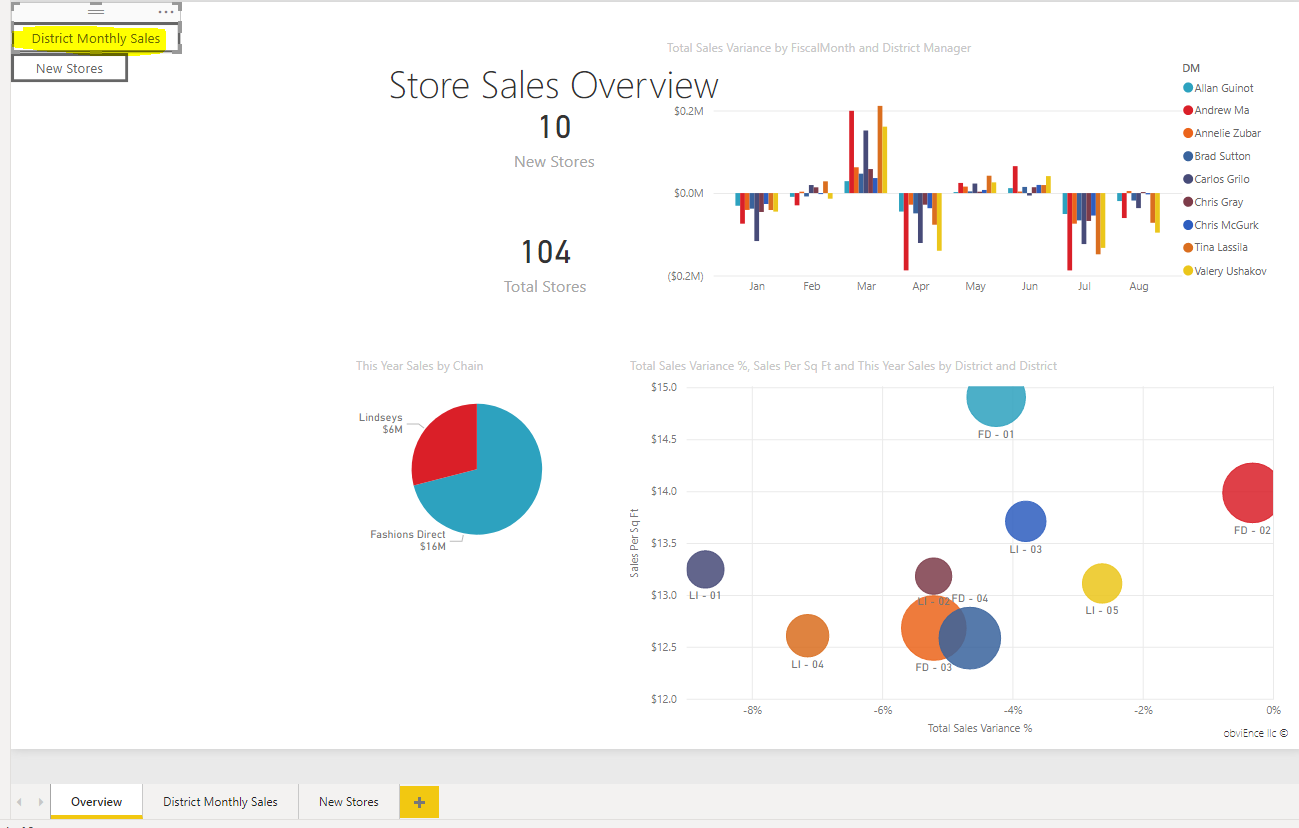
Task: Select the LI - 03 blue bubble
Action: click(1025, 521)
